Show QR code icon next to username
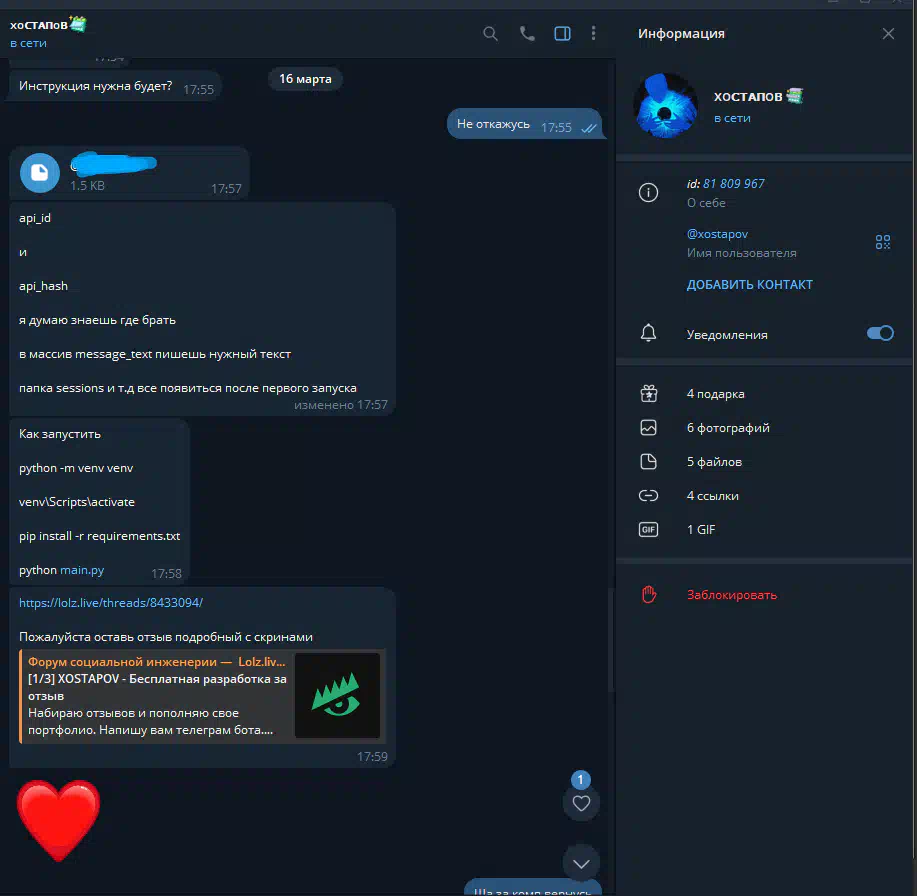917x896 pixels. coord(882,242)
